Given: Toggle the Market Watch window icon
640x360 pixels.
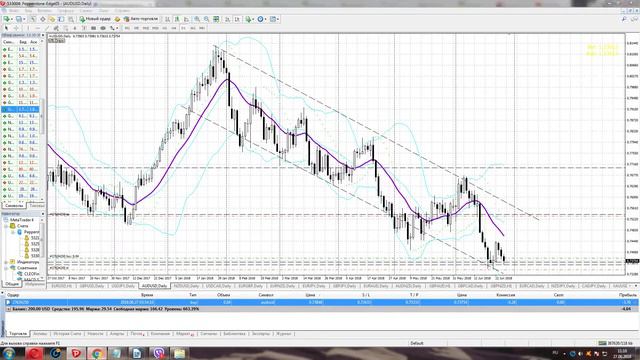Looking at the screenshot, I should click(32, 19).
